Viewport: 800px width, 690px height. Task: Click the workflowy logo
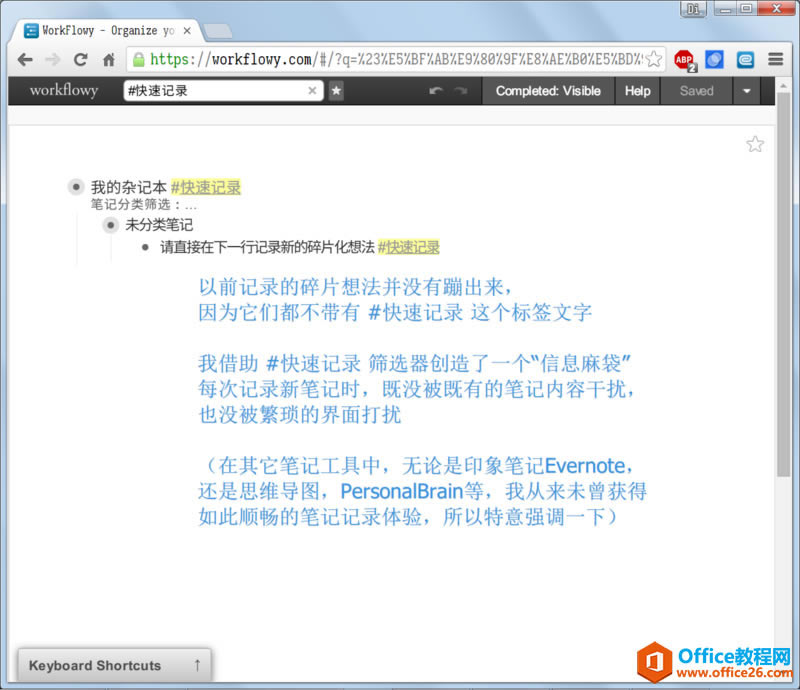tap(64, 90)
